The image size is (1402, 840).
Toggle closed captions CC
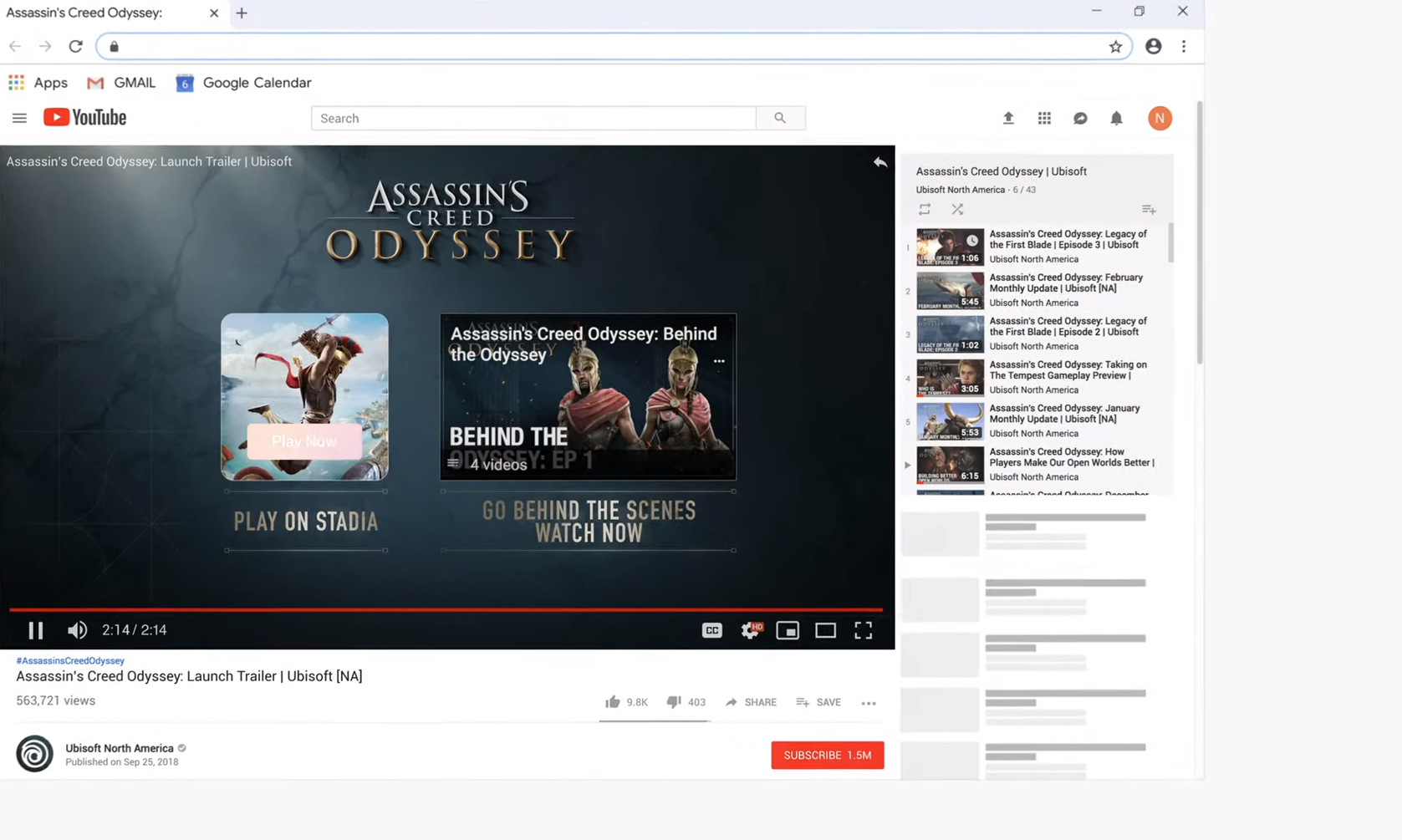click(x=711, y=630)
